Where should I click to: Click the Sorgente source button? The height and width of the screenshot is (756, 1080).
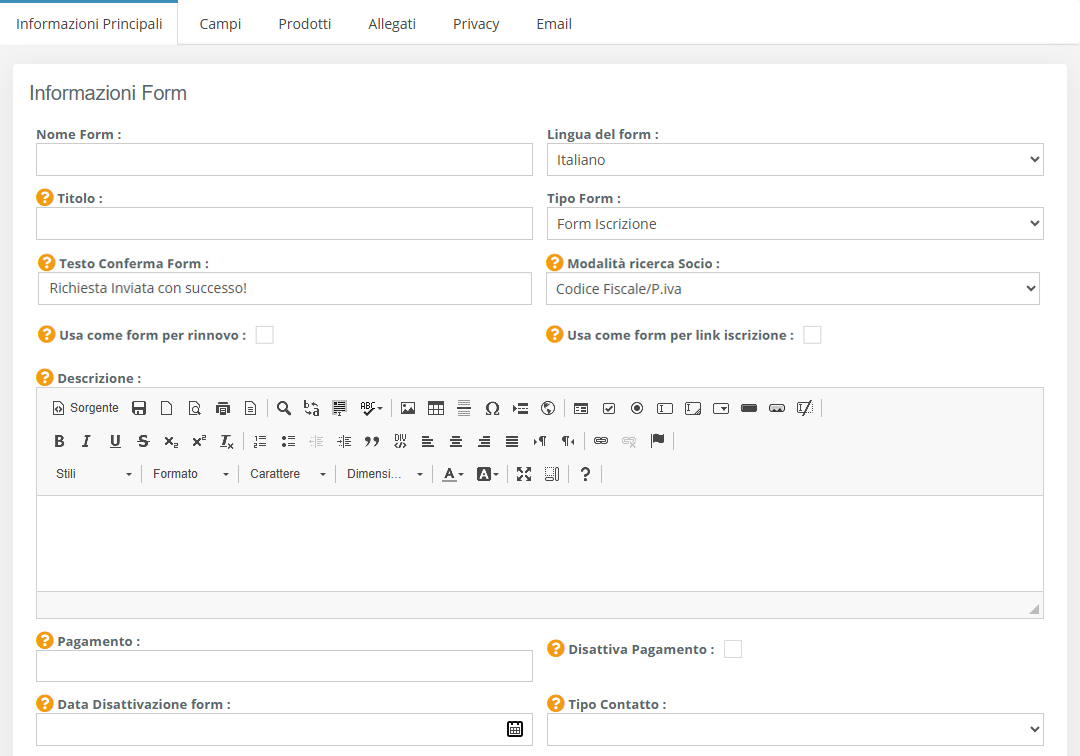click(85, 408)
